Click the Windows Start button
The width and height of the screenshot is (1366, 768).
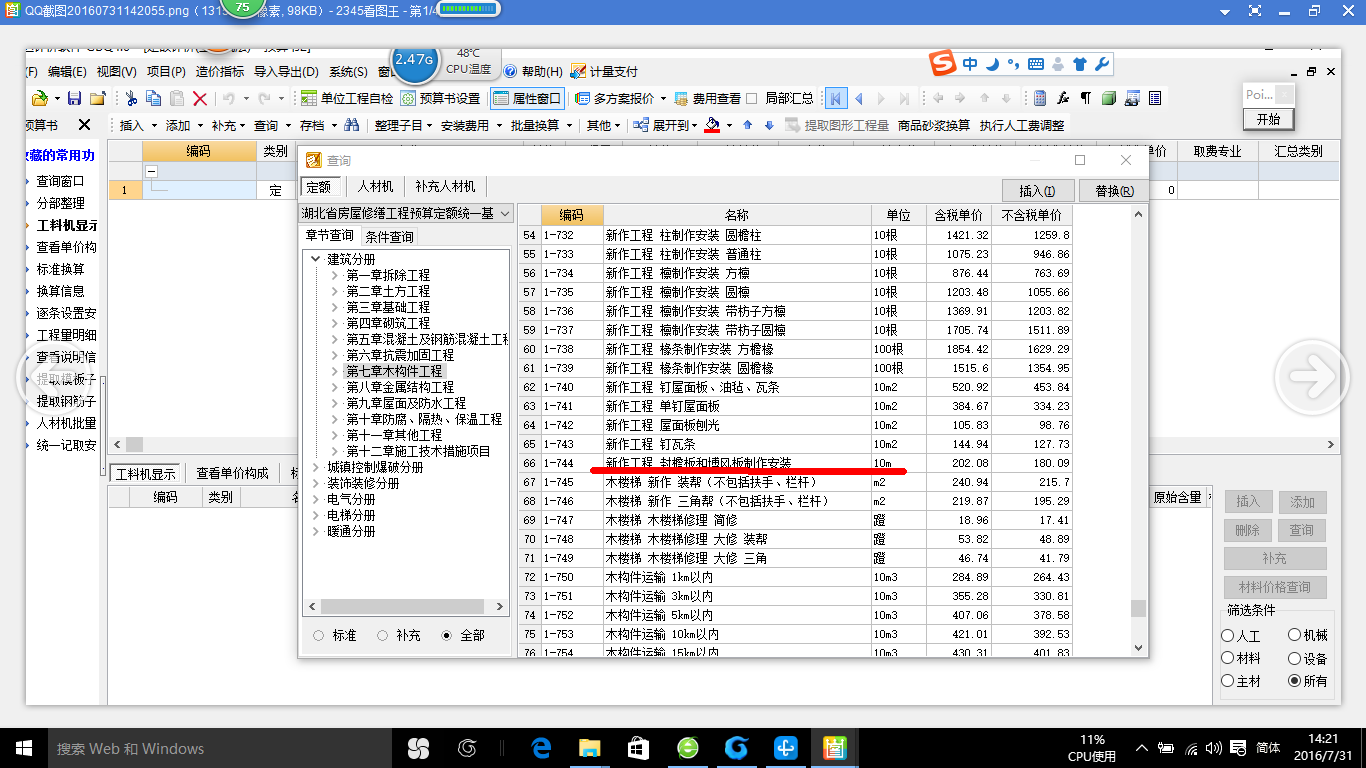[x=22, y=748]
